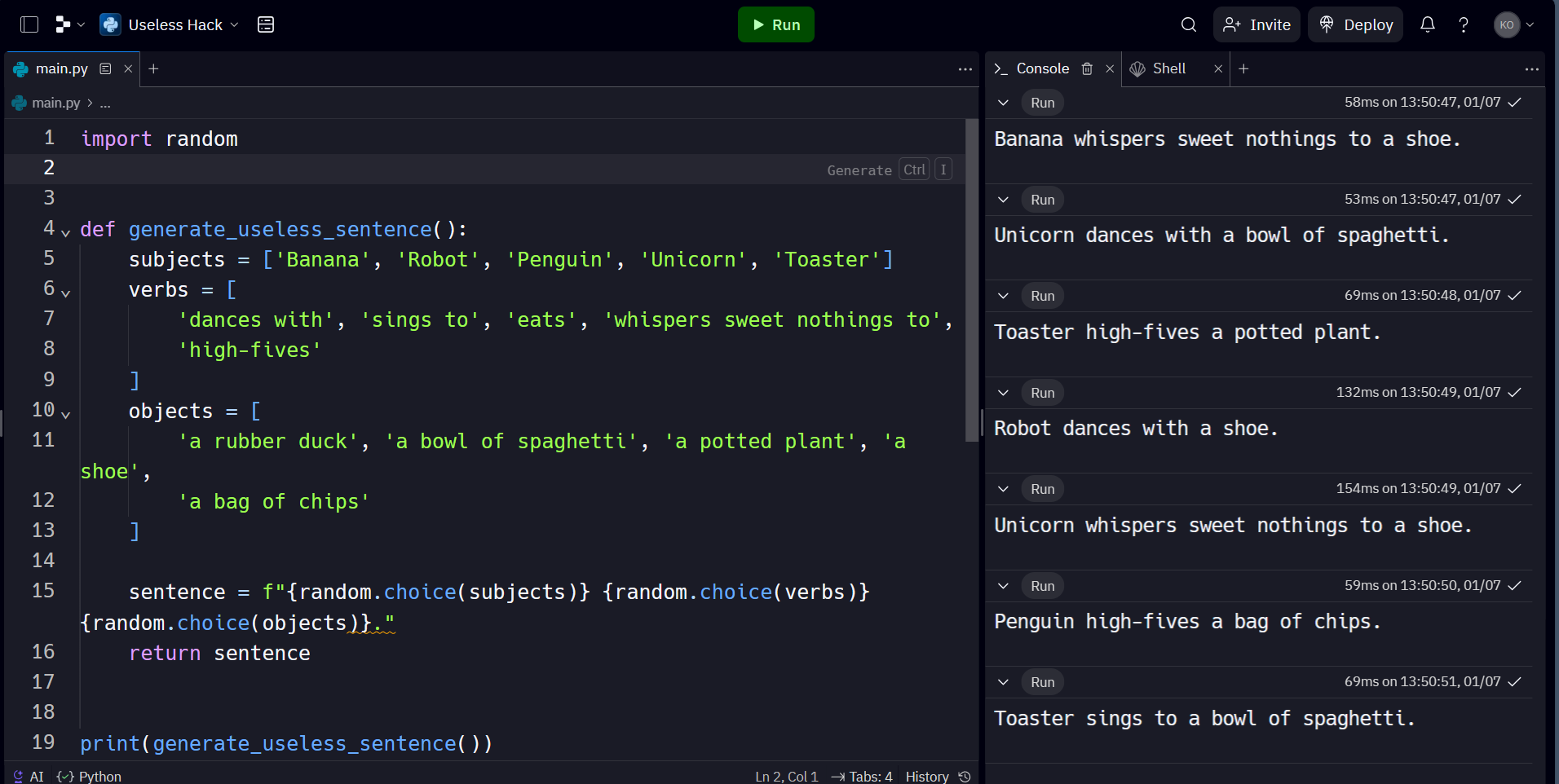
Task: Open the History clock icon
Action: (x=965, y=776)
